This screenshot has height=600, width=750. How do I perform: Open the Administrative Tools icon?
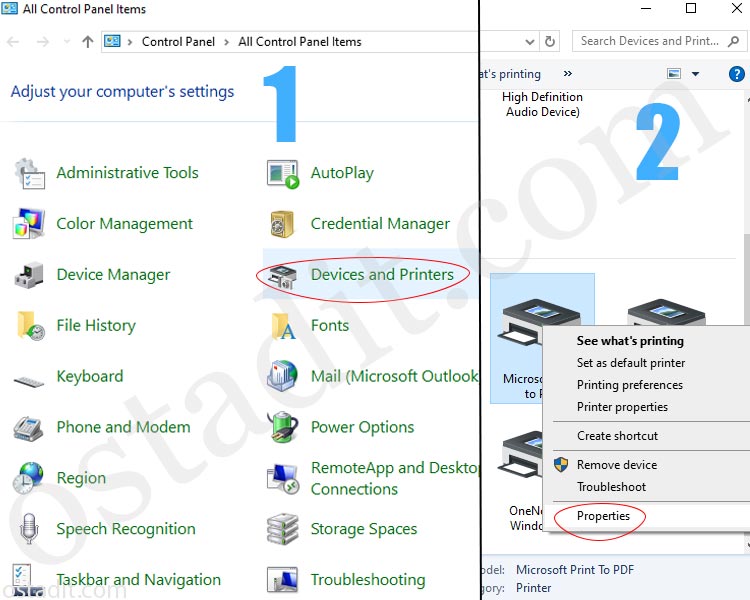coord(30,173)
